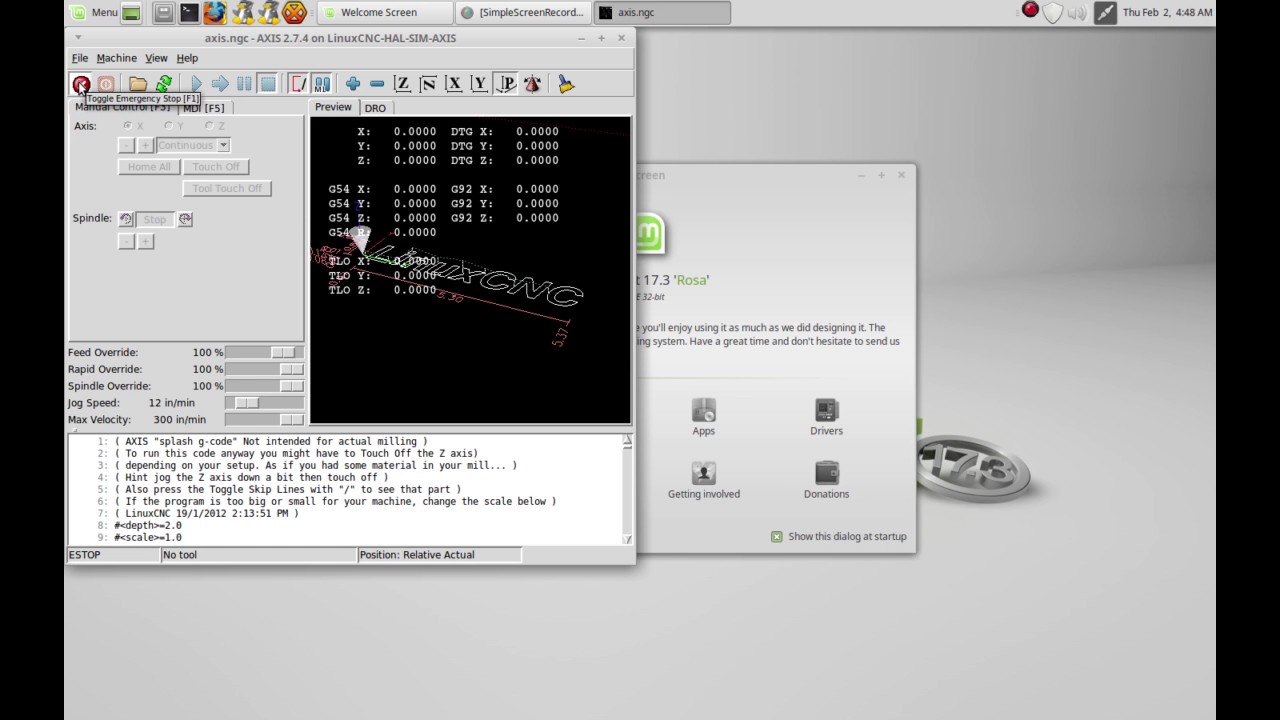Select the DRO tab

(x=375, y=108)
